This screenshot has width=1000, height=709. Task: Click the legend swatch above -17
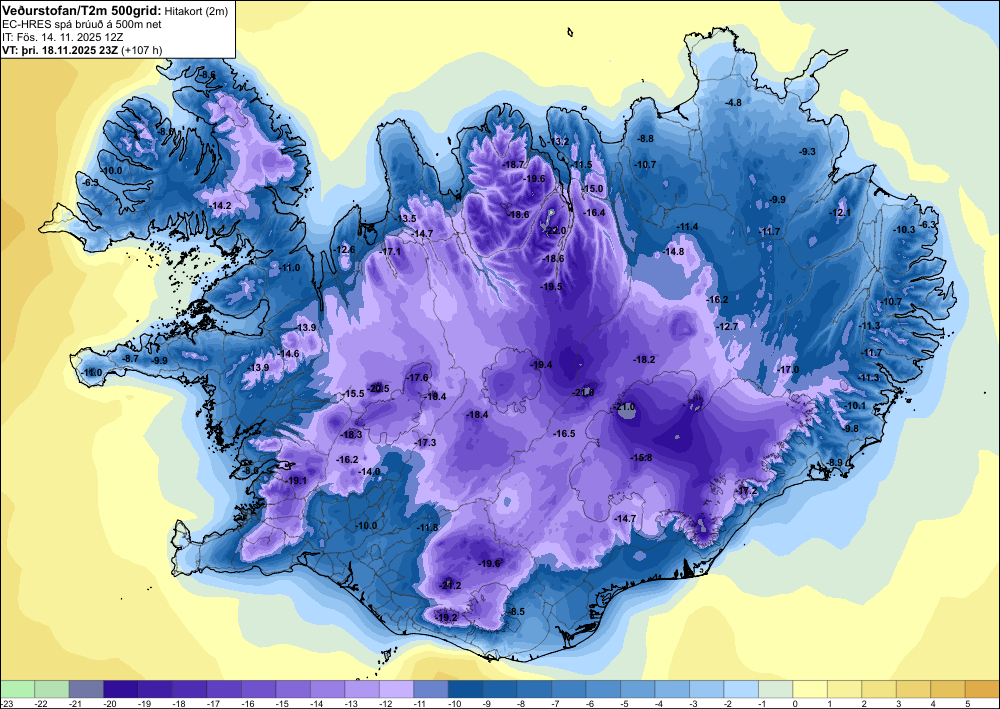pyautogui.click(x=224, y=689)
